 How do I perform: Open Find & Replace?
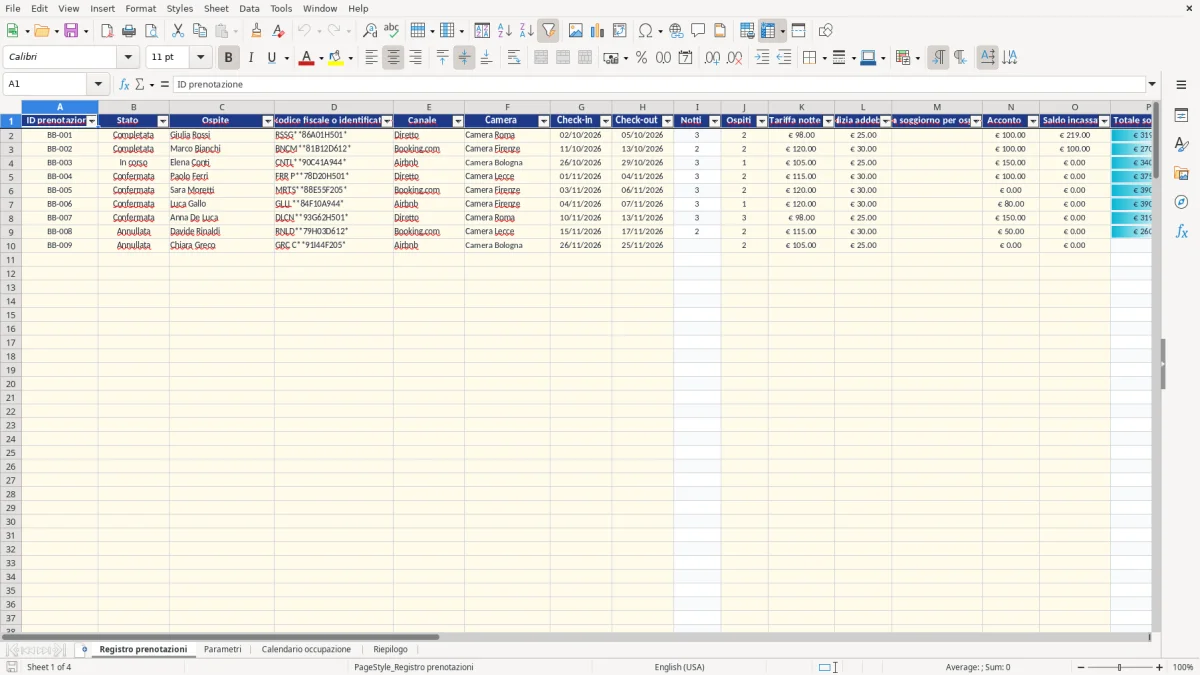coord(370,31)
